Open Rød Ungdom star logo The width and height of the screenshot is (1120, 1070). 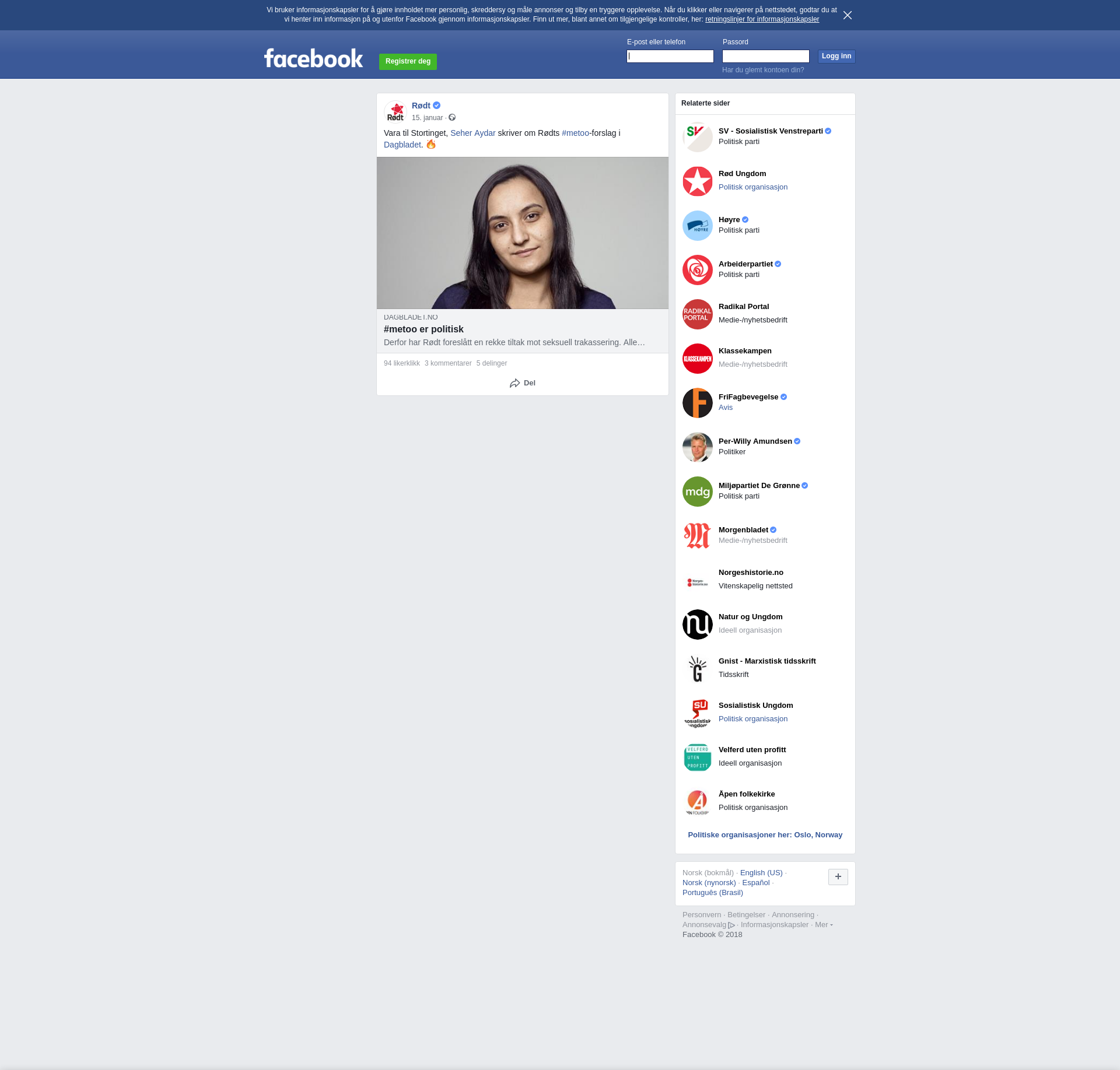tap(698, 181)
